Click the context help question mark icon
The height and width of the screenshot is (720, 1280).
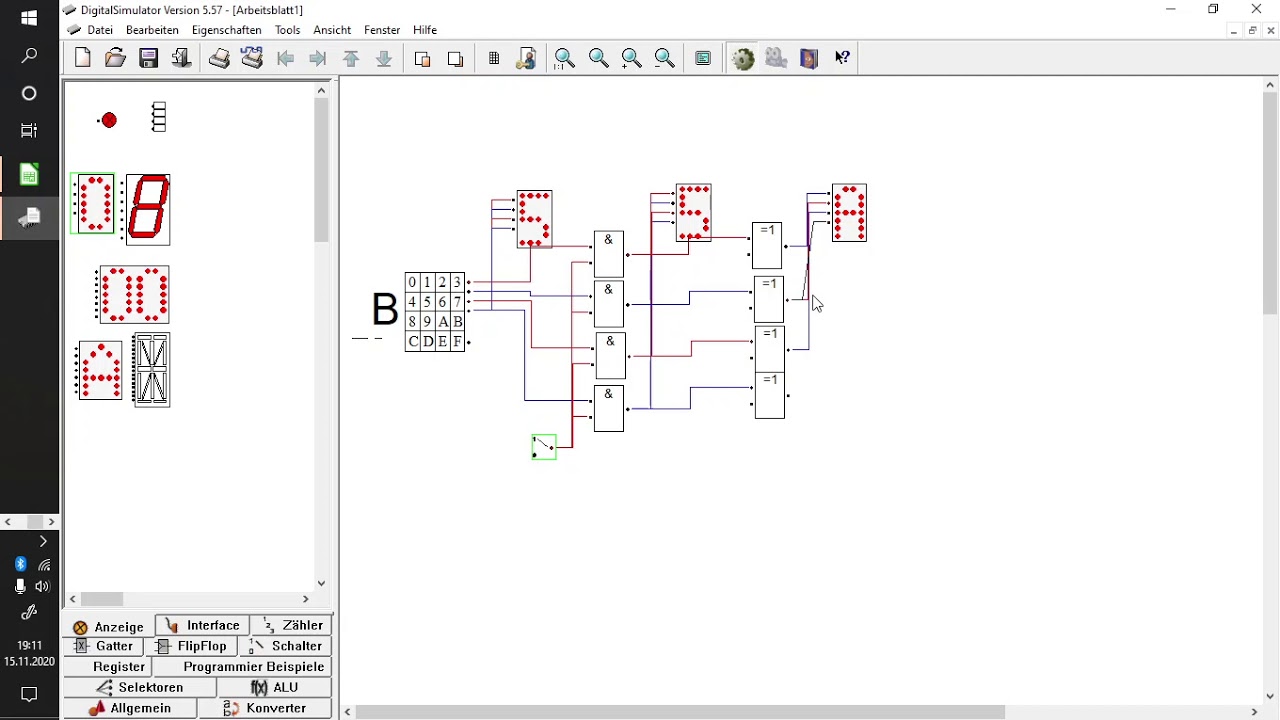pos(843,58)
